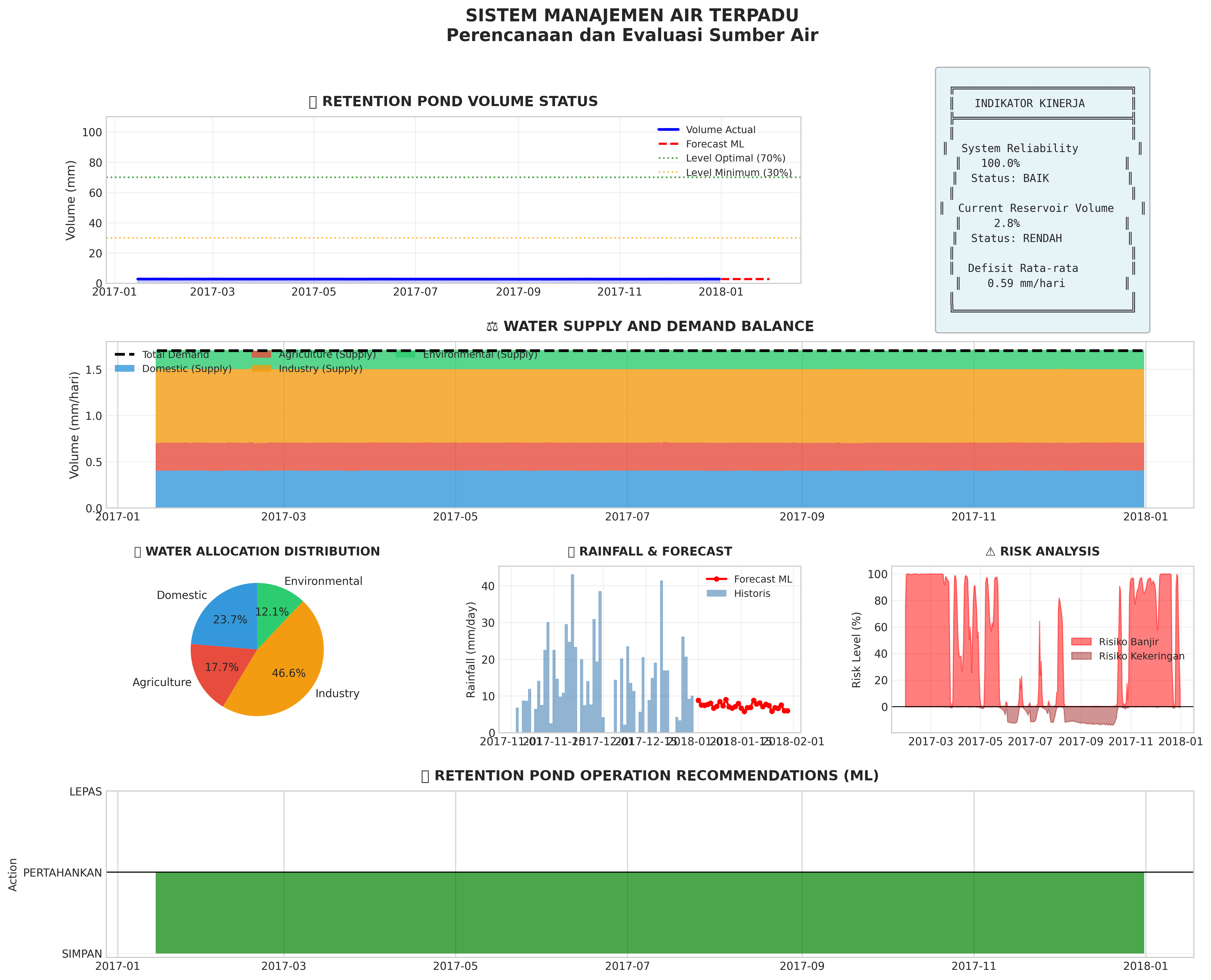The height and width of the screenshot is (980, 1211).
Task: Click the Industry (Supply) legend swatch
Action: coord(261,369)
